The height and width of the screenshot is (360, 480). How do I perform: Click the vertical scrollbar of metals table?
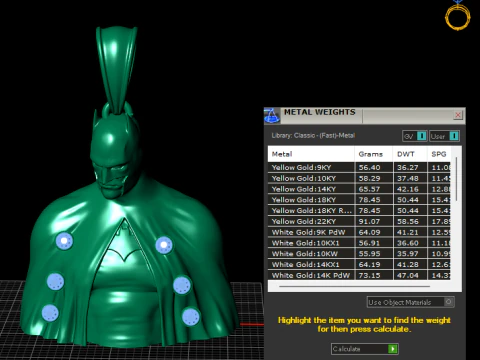(x=456, y=179)
